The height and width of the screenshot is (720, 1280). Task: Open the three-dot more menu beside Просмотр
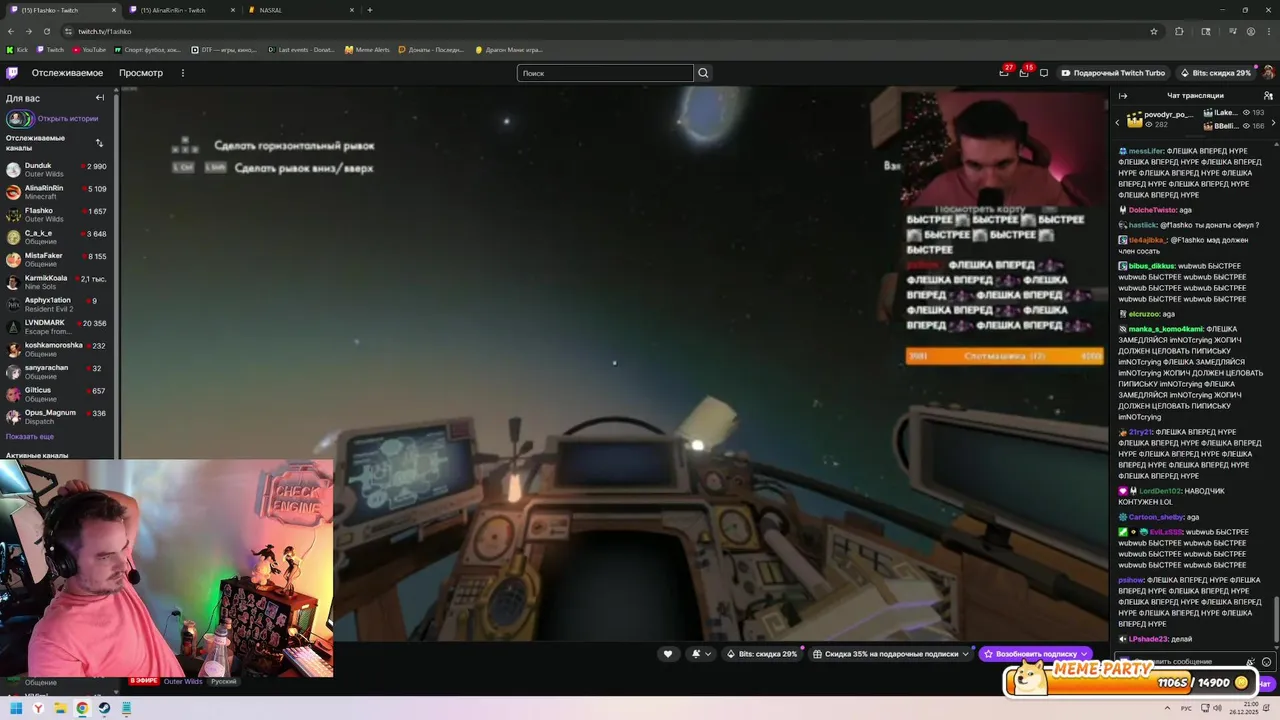[x=183, y=73]
